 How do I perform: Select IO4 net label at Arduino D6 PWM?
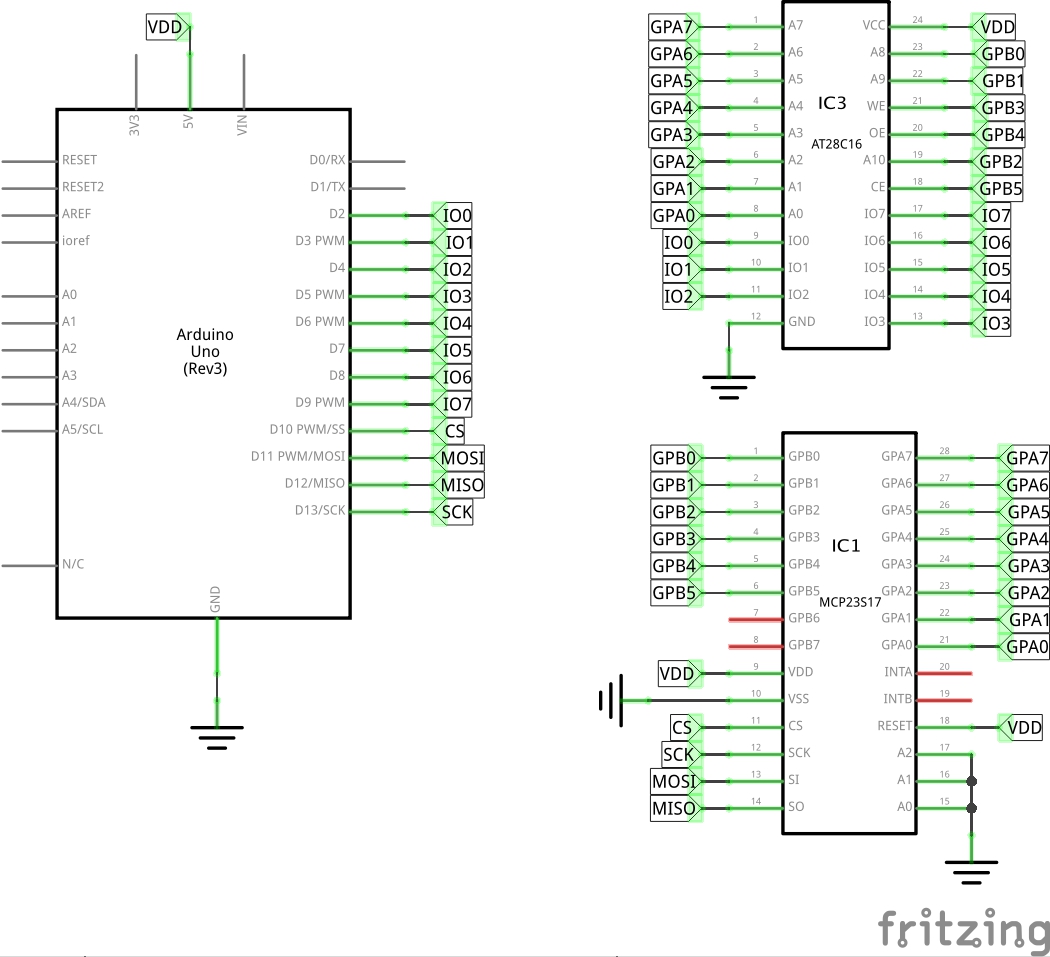453,323
